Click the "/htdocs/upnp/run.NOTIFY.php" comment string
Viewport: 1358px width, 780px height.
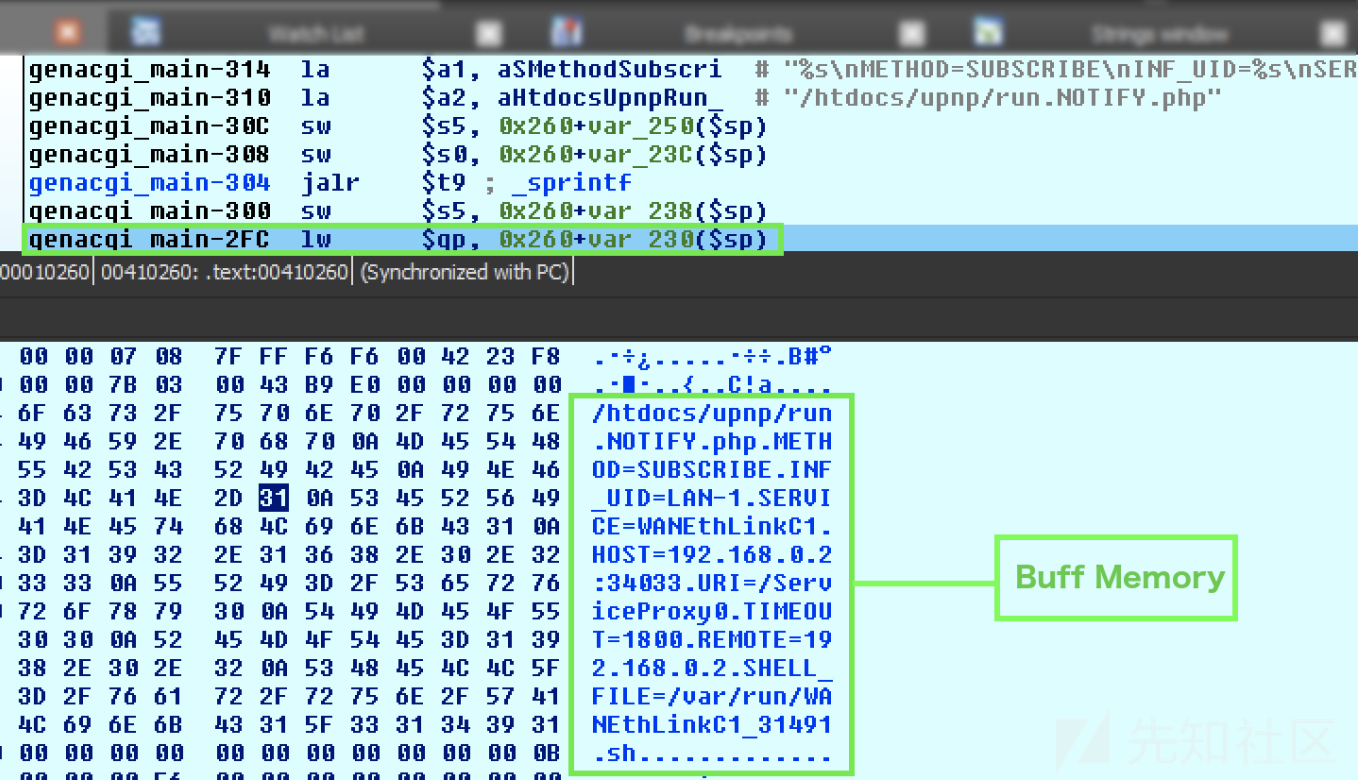tap(1002, 98)
